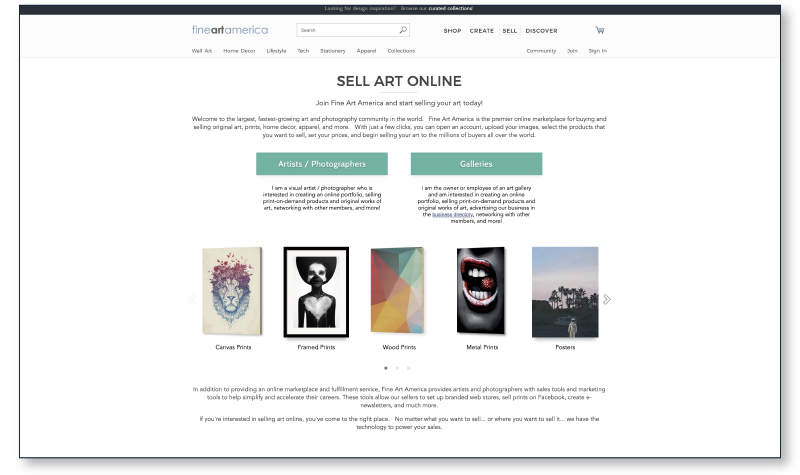The width and height of the screenshot is (800, 475).
Task: Open the Home Decor category menu
Action: click(x=239, y=51)
